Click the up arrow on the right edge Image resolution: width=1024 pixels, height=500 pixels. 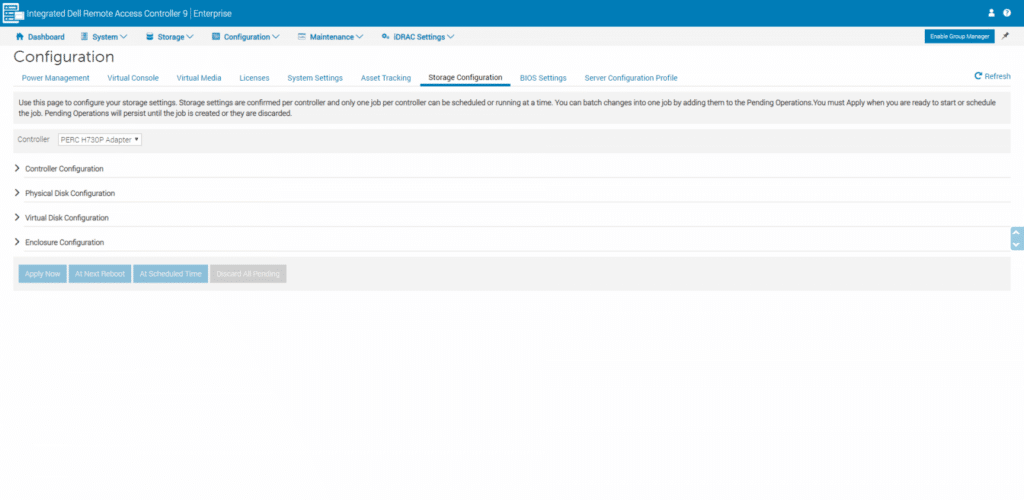(x=1016, y=232)
